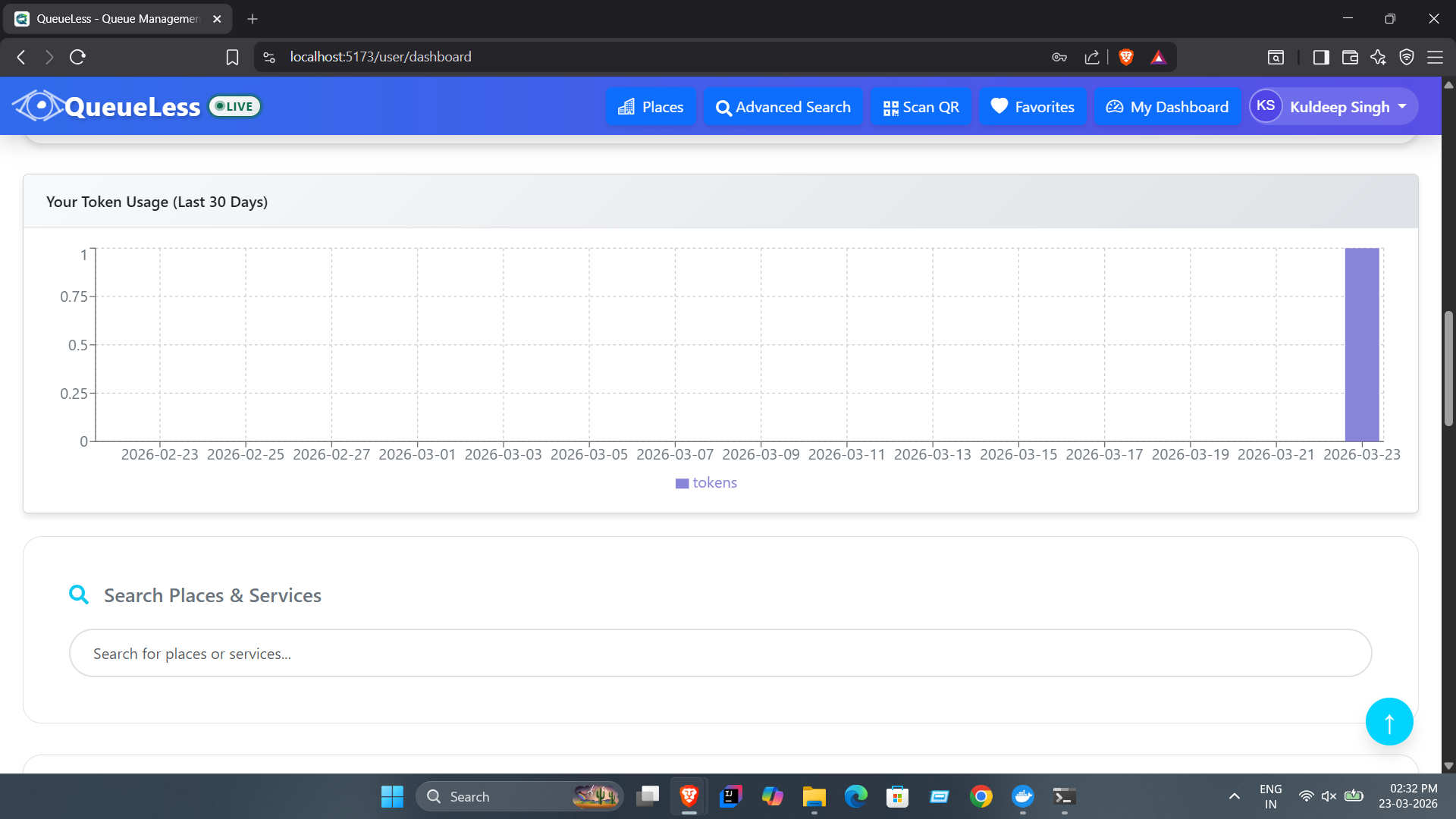
Task: Go forward in browser history
Action: click(49, 57)
